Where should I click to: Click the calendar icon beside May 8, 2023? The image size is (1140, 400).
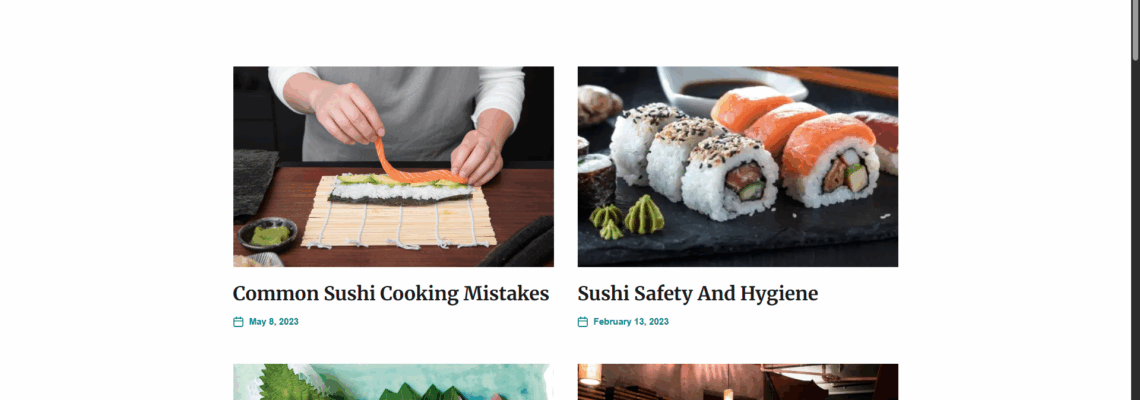(x=238, y=321)
